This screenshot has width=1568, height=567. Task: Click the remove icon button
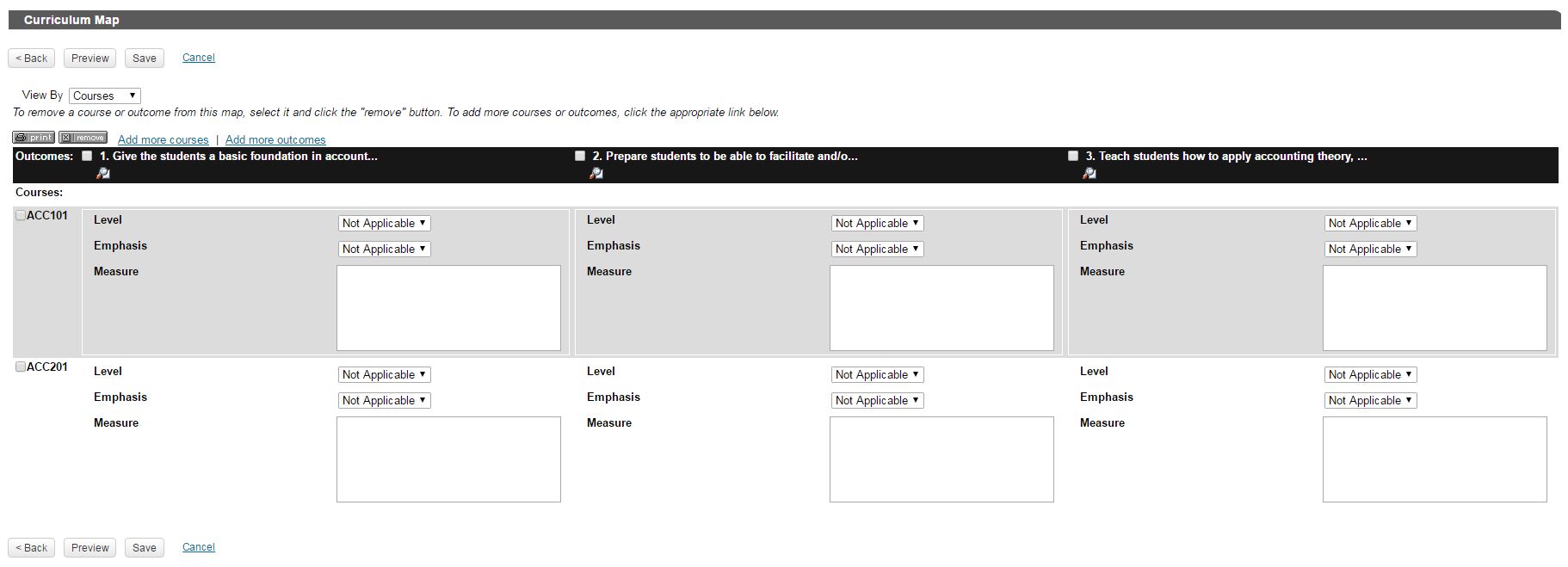coord(83,138)
